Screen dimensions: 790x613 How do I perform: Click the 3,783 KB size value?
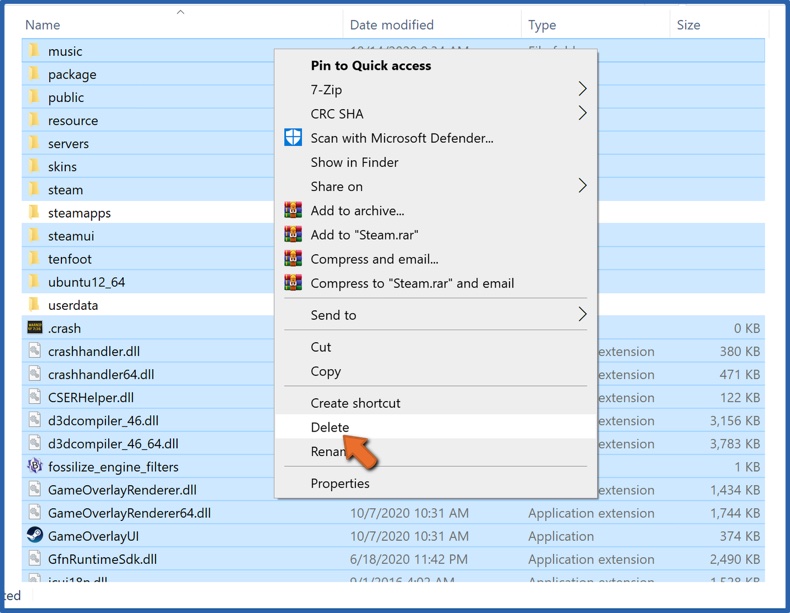pyautogui.click(x=735, y=444)
